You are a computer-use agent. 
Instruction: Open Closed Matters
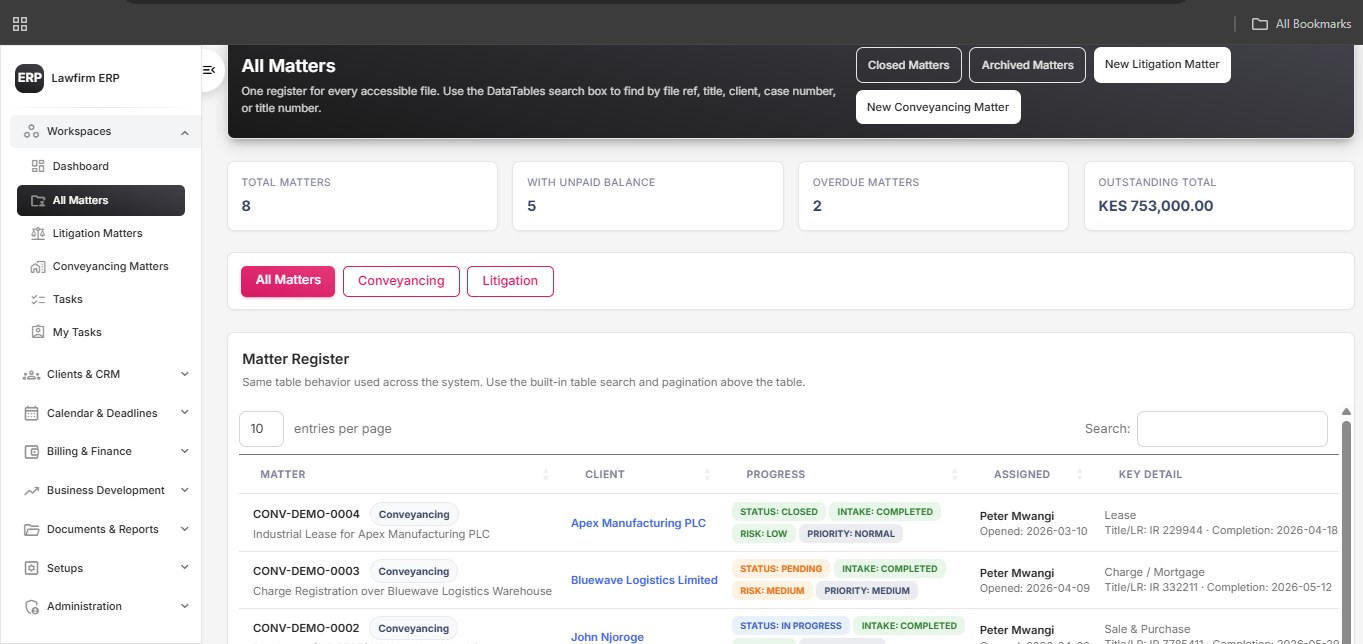point(909,65)
